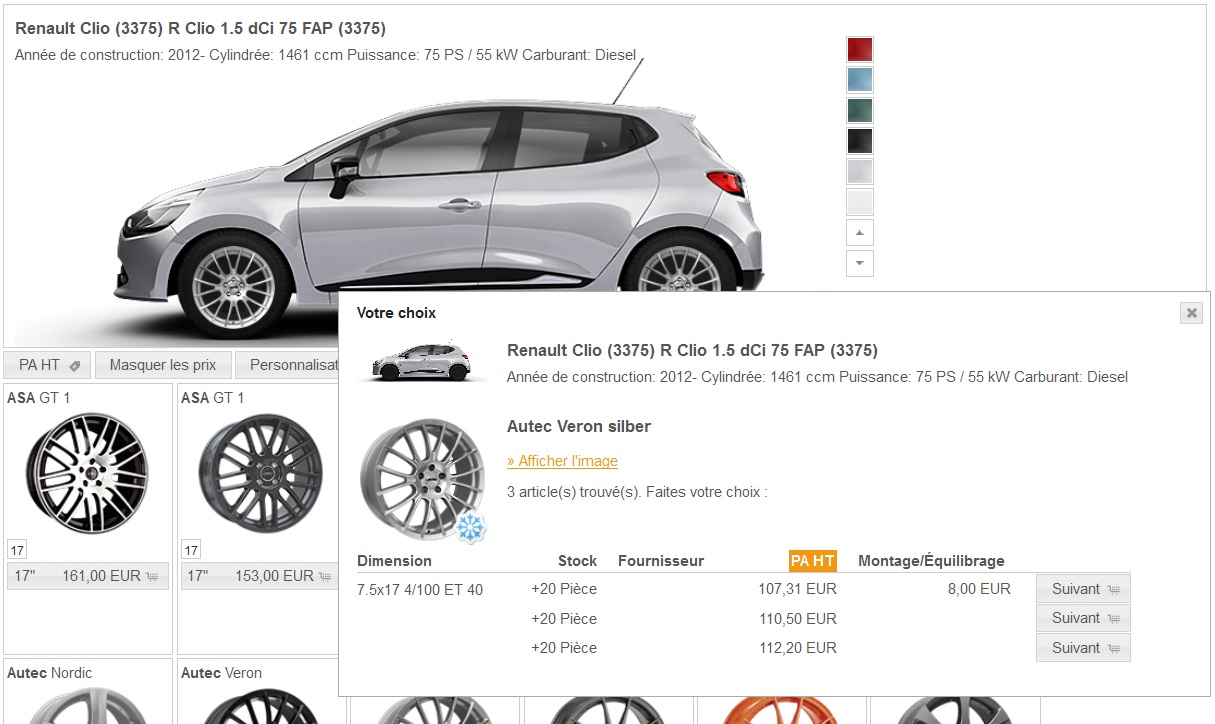Click Suivant for the 107,31 EUR offer
This screenshot has width=1215, height=724.
tap(1083, 589)
